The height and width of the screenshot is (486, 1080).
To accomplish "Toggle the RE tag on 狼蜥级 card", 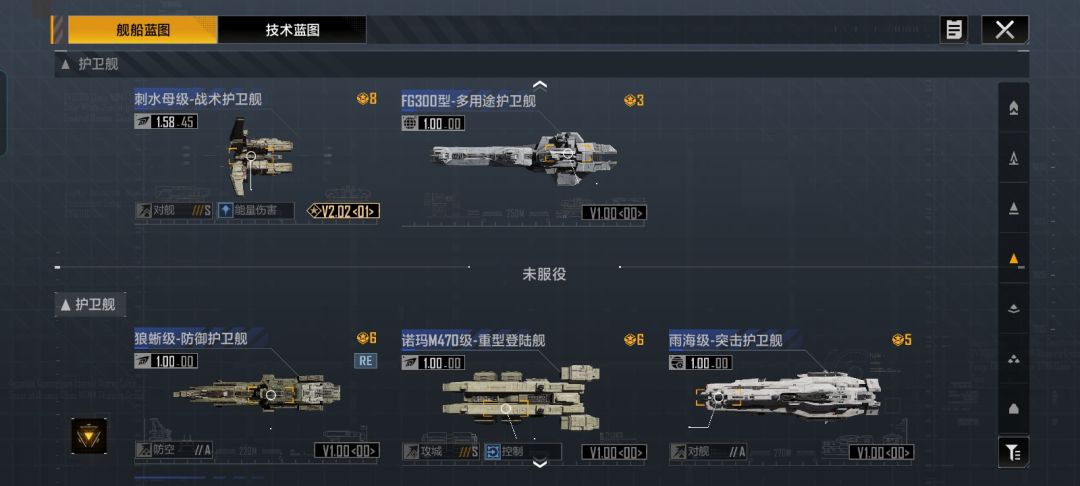I will tap(366, 361).
